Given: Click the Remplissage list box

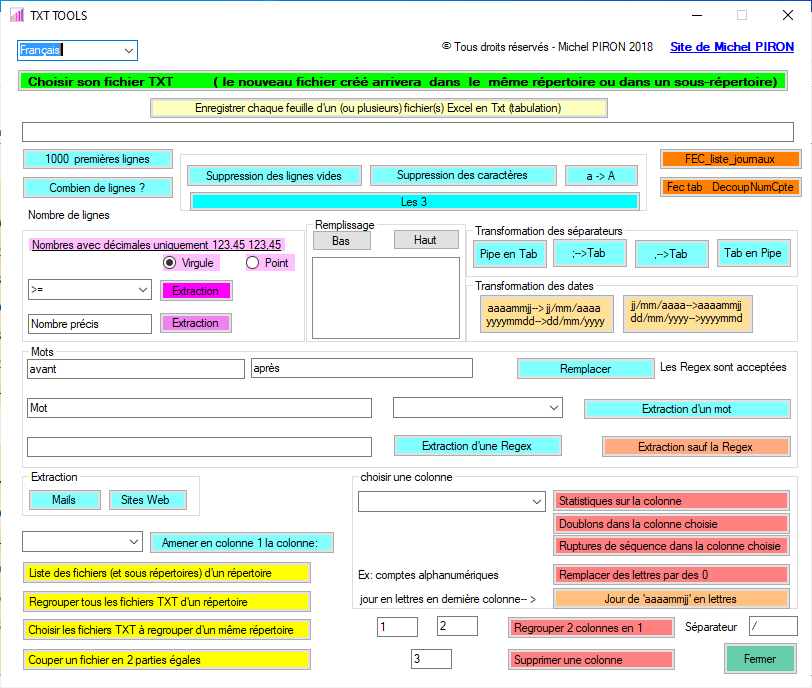Looking at the screenshot, I should tap(386, 298).
